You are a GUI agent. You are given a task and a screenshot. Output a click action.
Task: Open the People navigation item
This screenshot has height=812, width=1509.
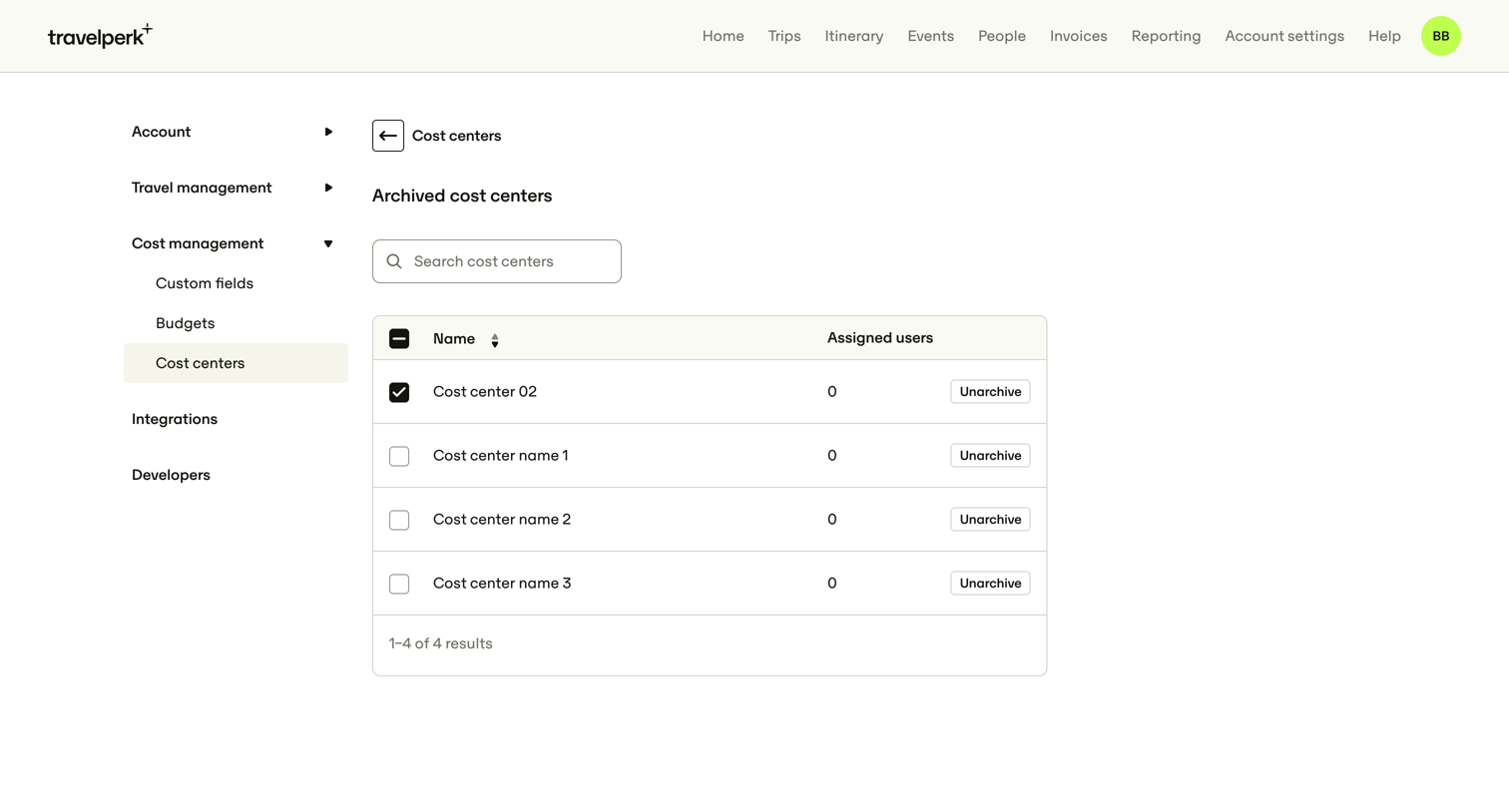pyautogui.click(x=1002, y=36)
